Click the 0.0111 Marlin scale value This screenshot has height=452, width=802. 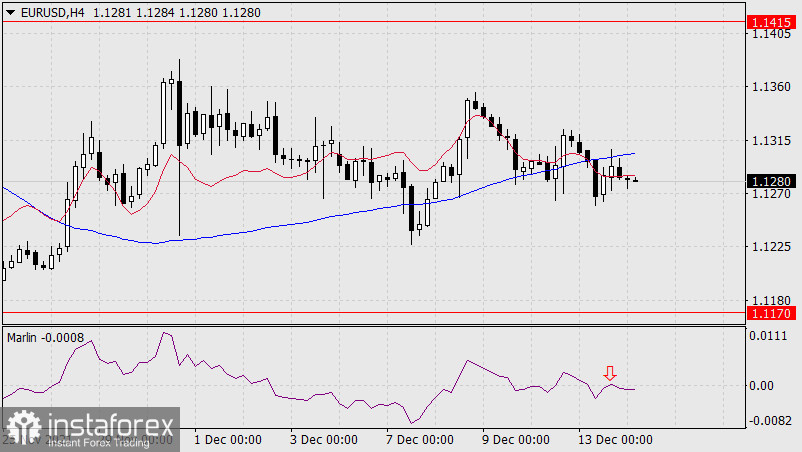770,338
